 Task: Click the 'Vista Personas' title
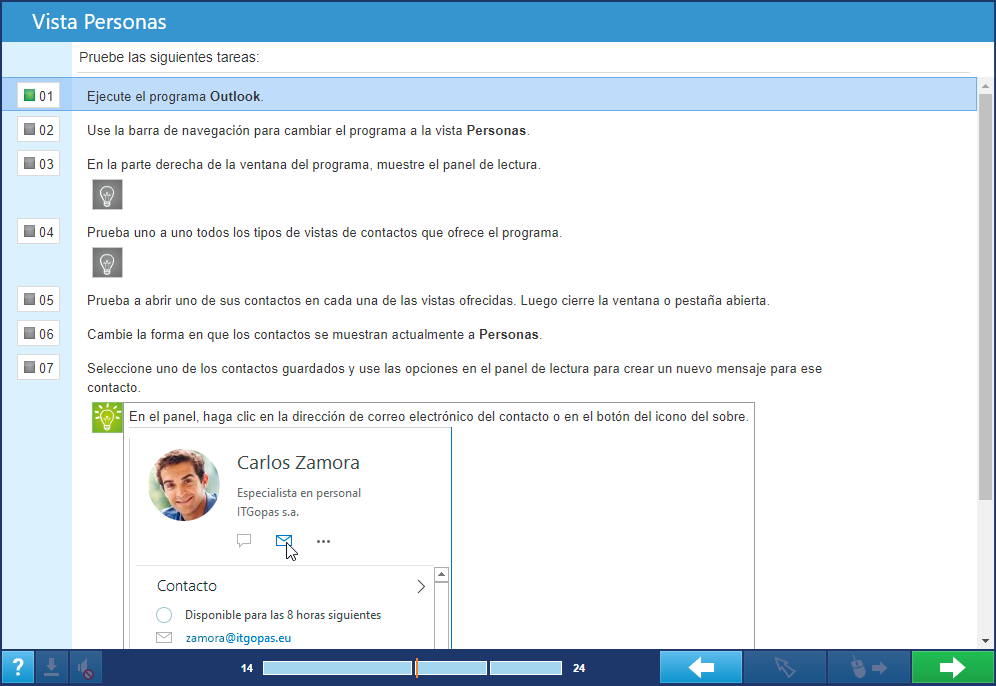(x=99, y=22)
